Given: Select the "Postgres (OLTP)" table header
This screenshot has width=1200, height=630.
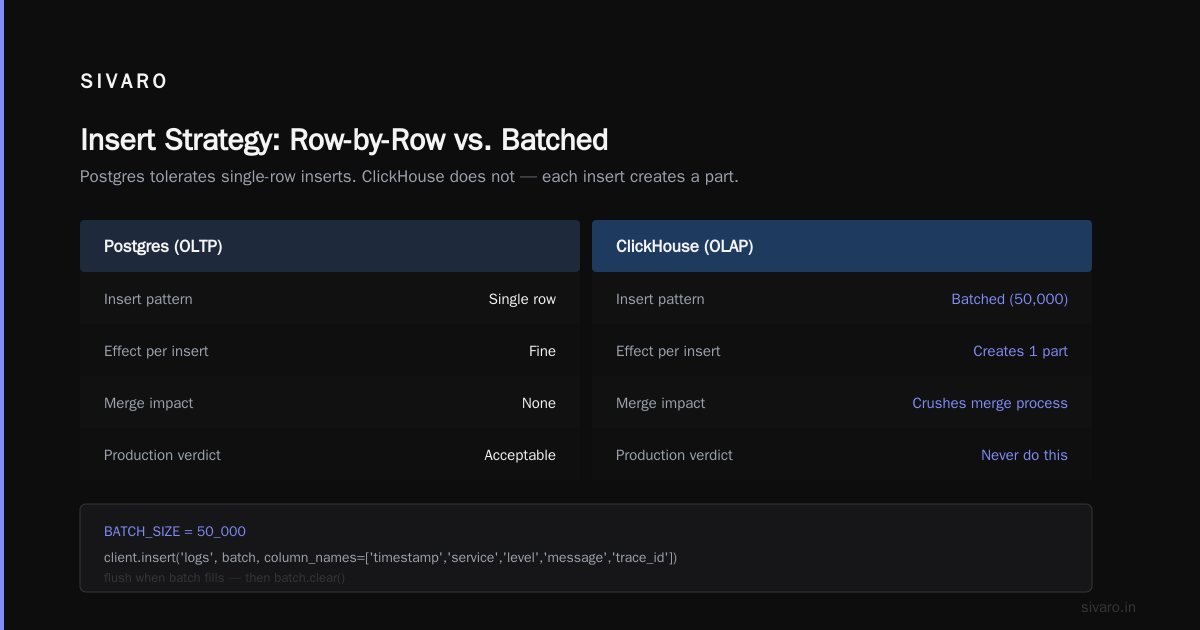Looking at the screenshot, I should coord(330,246).
